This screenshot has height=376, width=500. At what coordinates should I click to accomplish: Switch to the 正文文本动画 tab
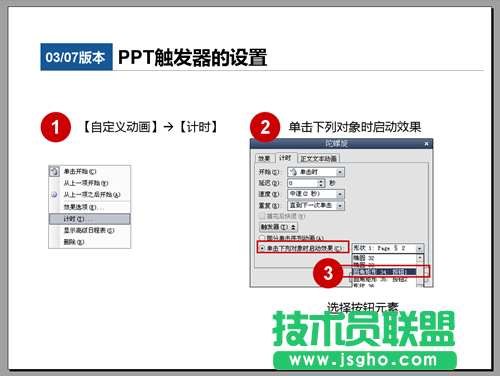(319, 159)
